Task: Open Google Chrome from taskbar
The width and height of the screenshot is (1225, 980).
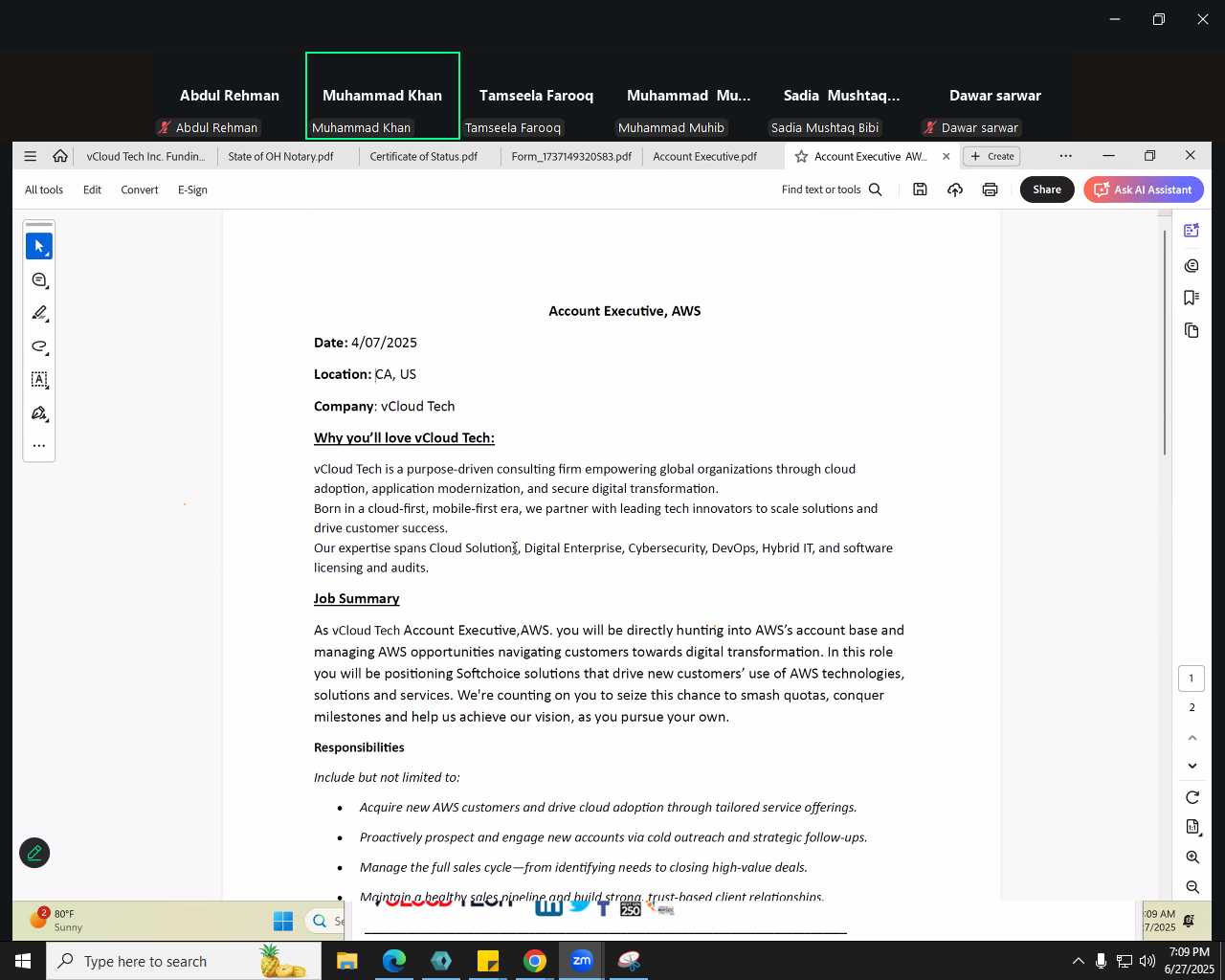Action: tap(535, 961)
